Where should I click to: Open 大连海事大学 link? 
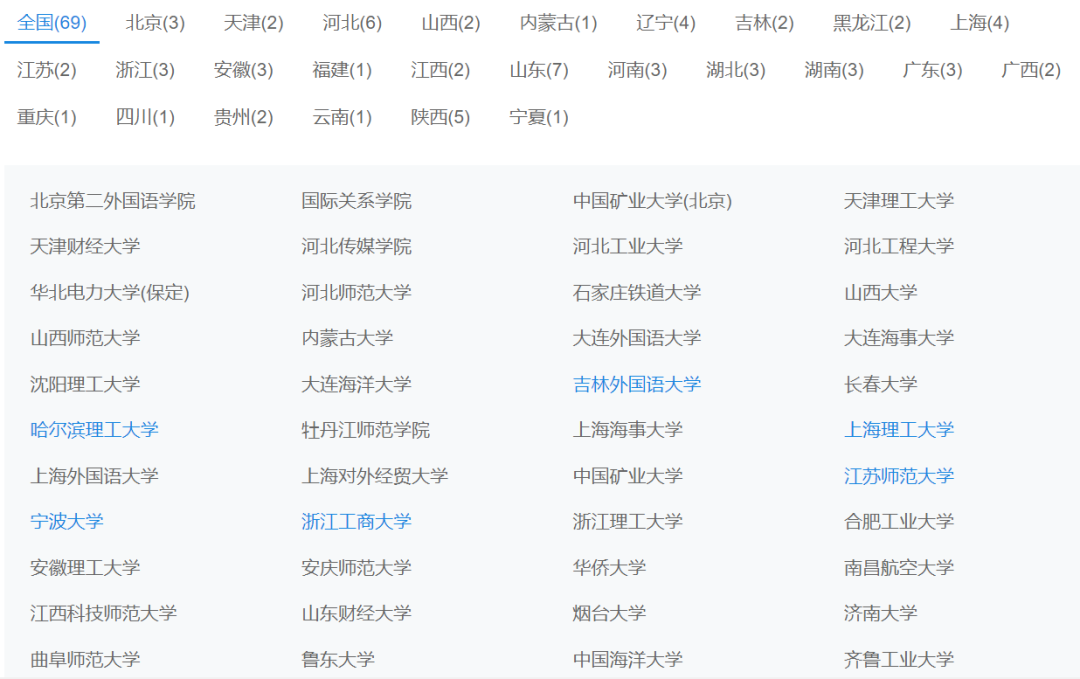point(899,338)
